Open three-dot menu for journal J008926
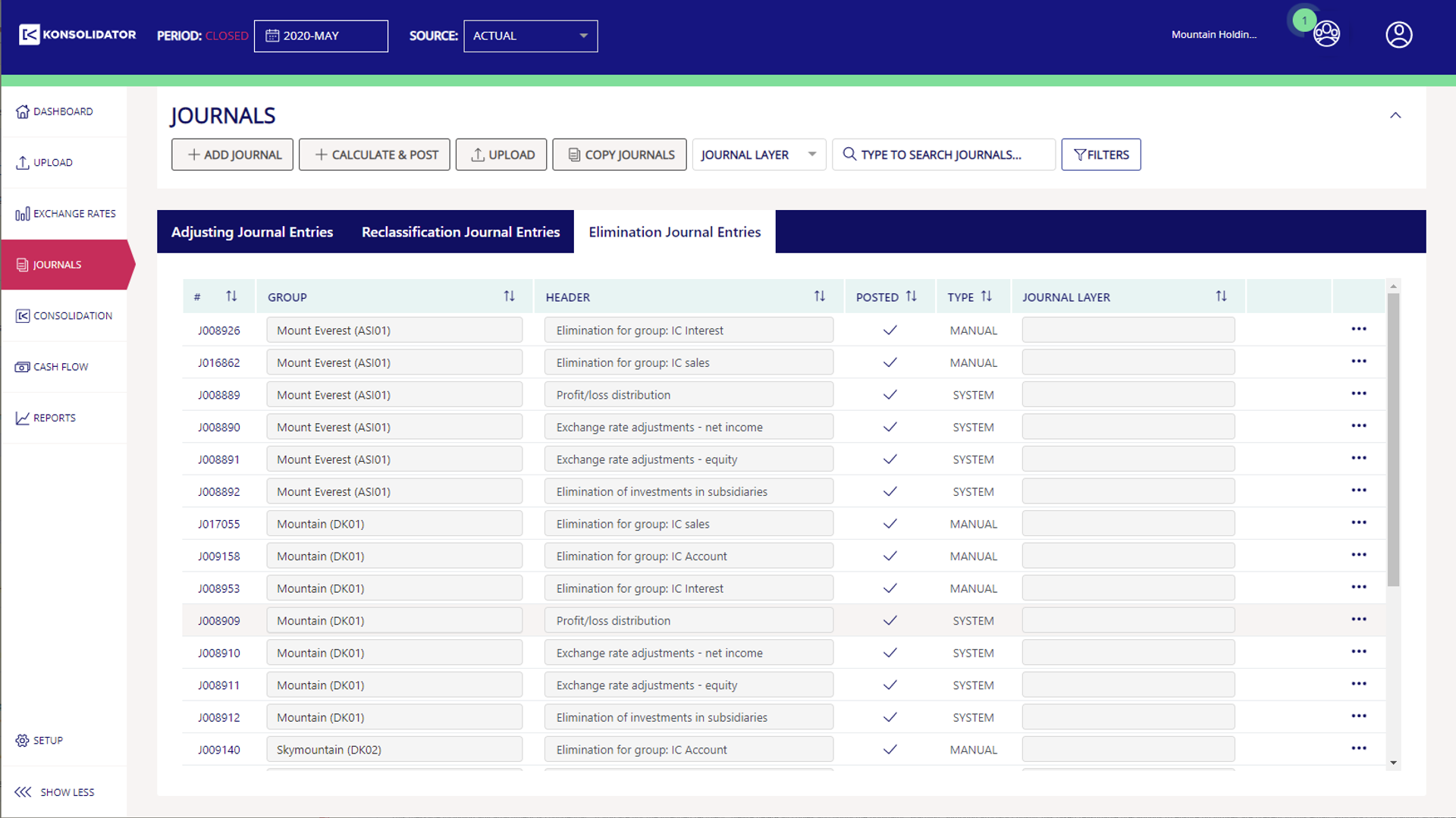 click(1358, 329)
